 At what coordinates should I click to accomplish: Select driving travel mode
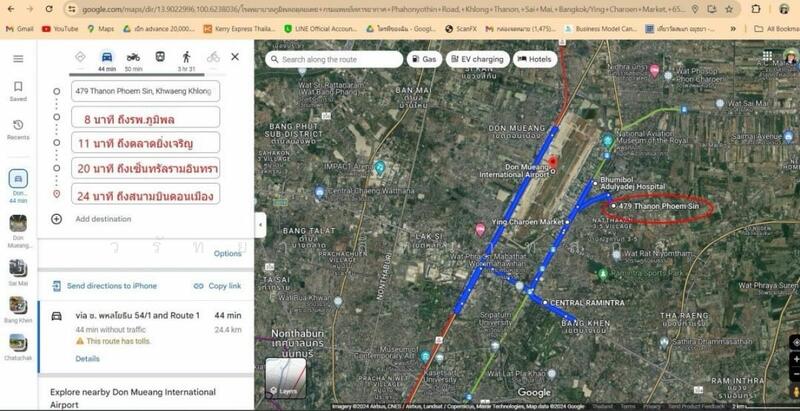pyautogui.click(x=106, y=57)
